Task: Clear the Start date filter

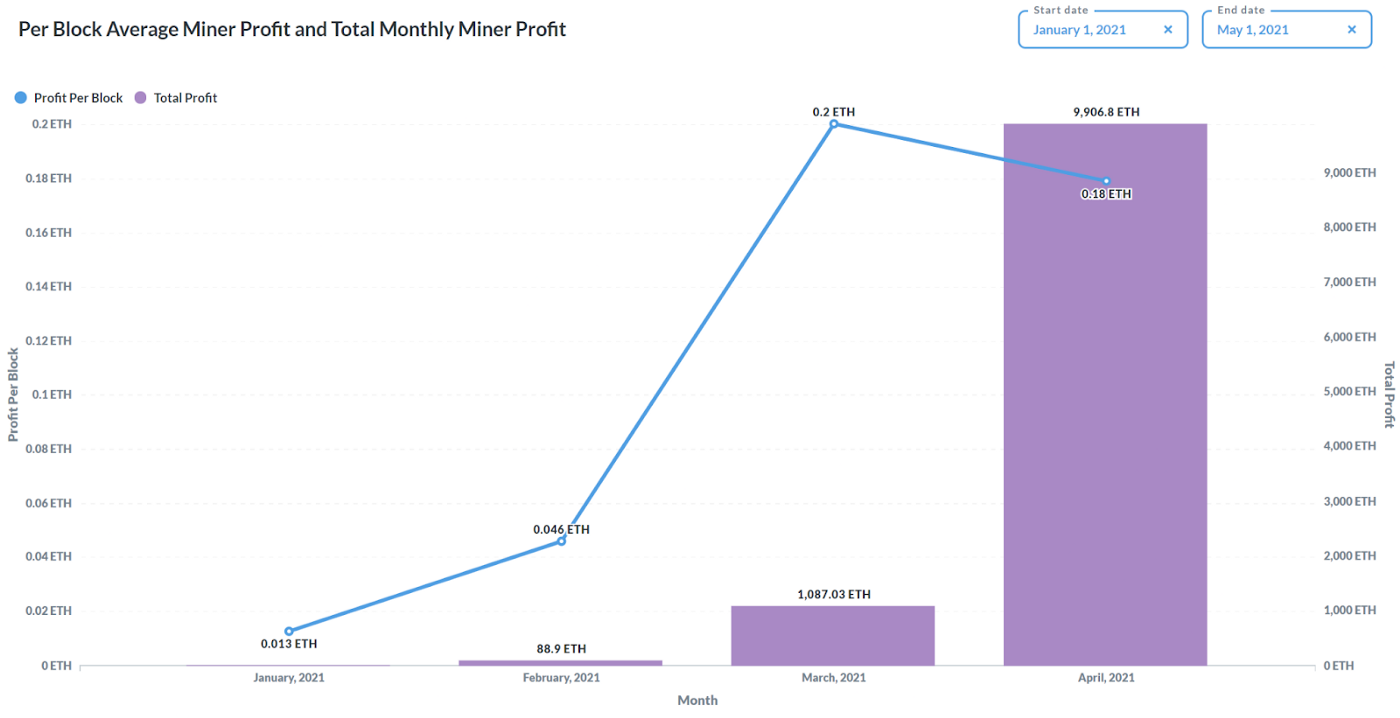Action: click(1168, 30)
